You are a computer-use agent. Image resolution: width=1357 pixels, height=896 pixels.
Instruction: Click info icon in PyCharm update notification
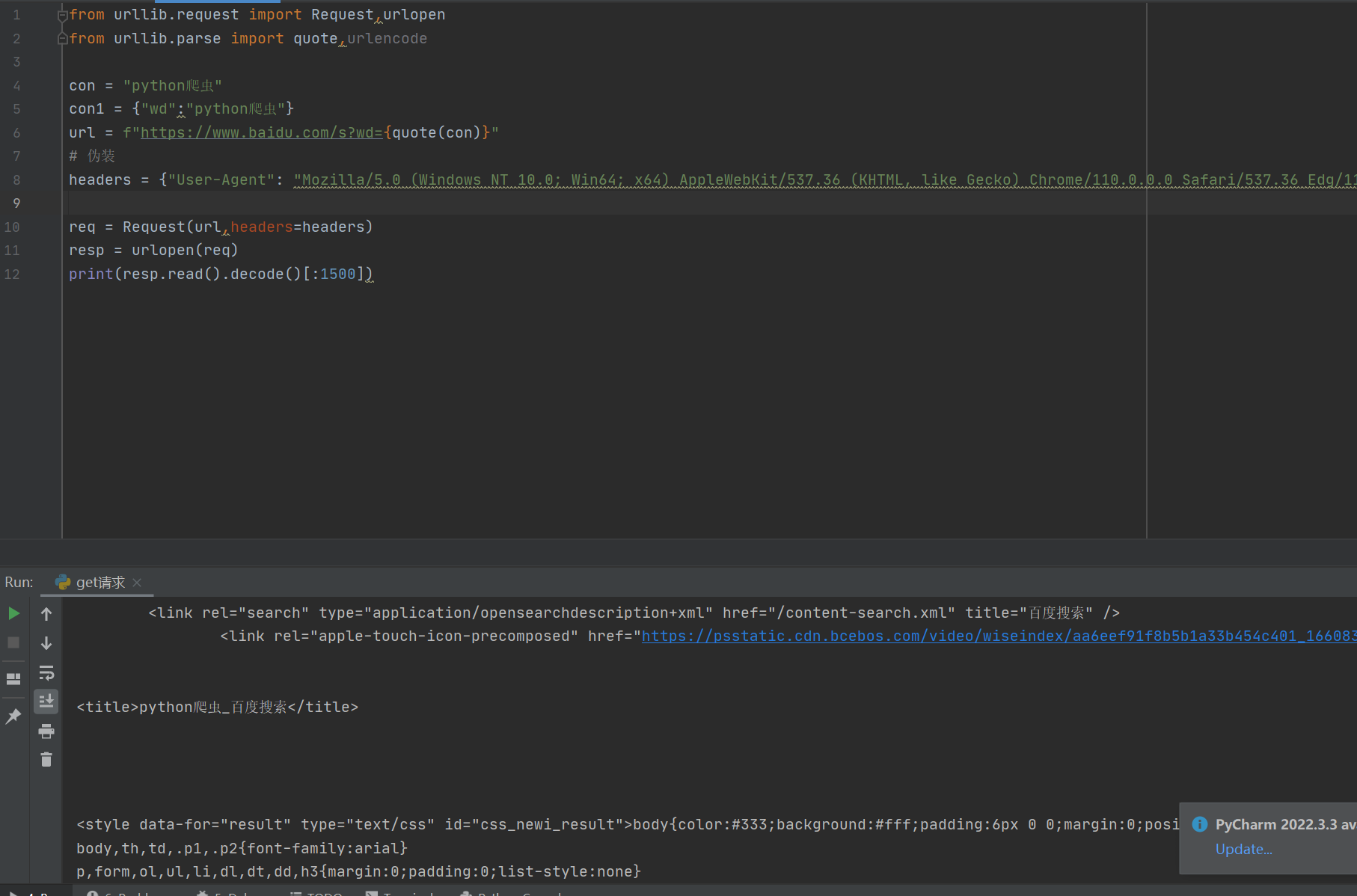[1200, 824]
